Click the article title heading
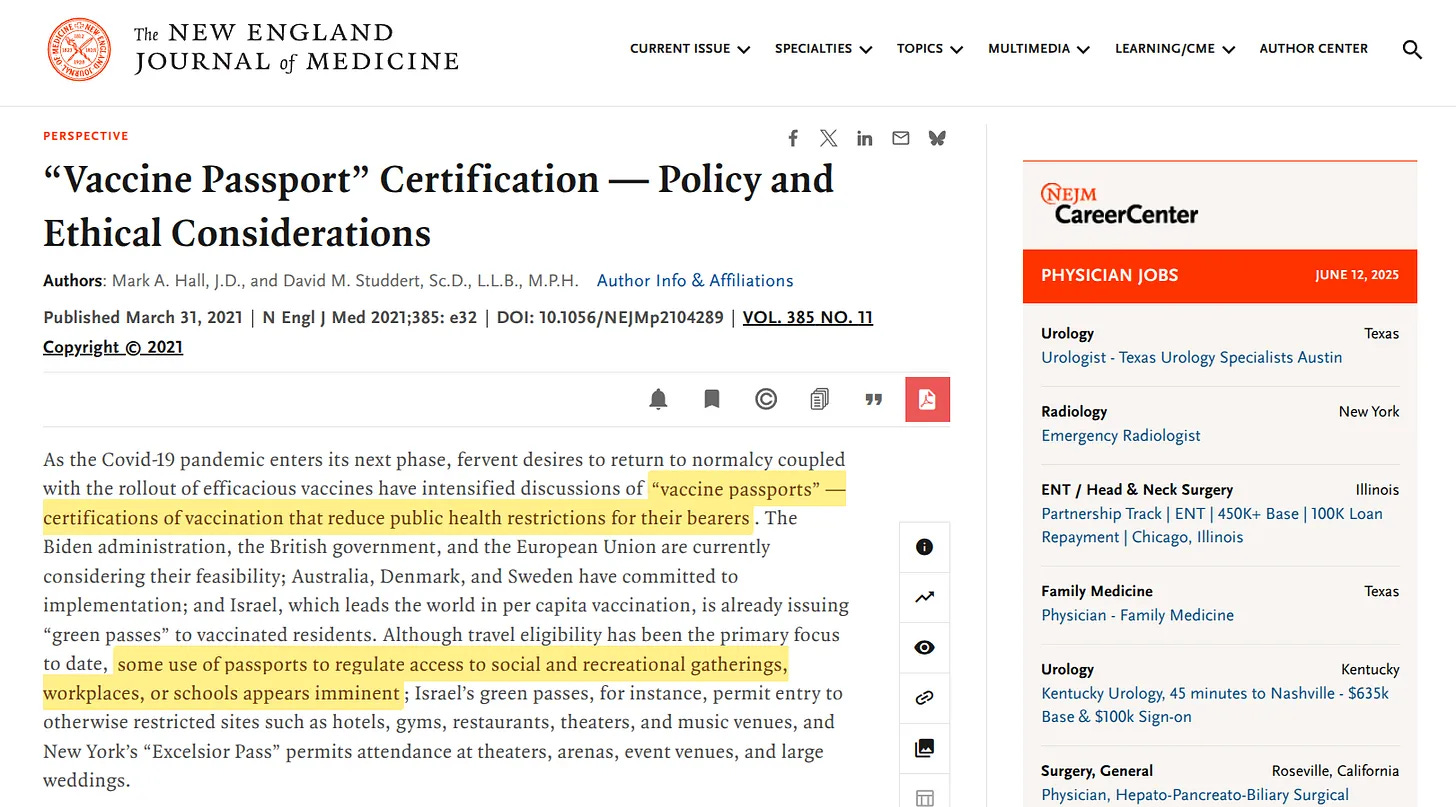This screenshot has width=1456, height=807. tap(438, 206)
